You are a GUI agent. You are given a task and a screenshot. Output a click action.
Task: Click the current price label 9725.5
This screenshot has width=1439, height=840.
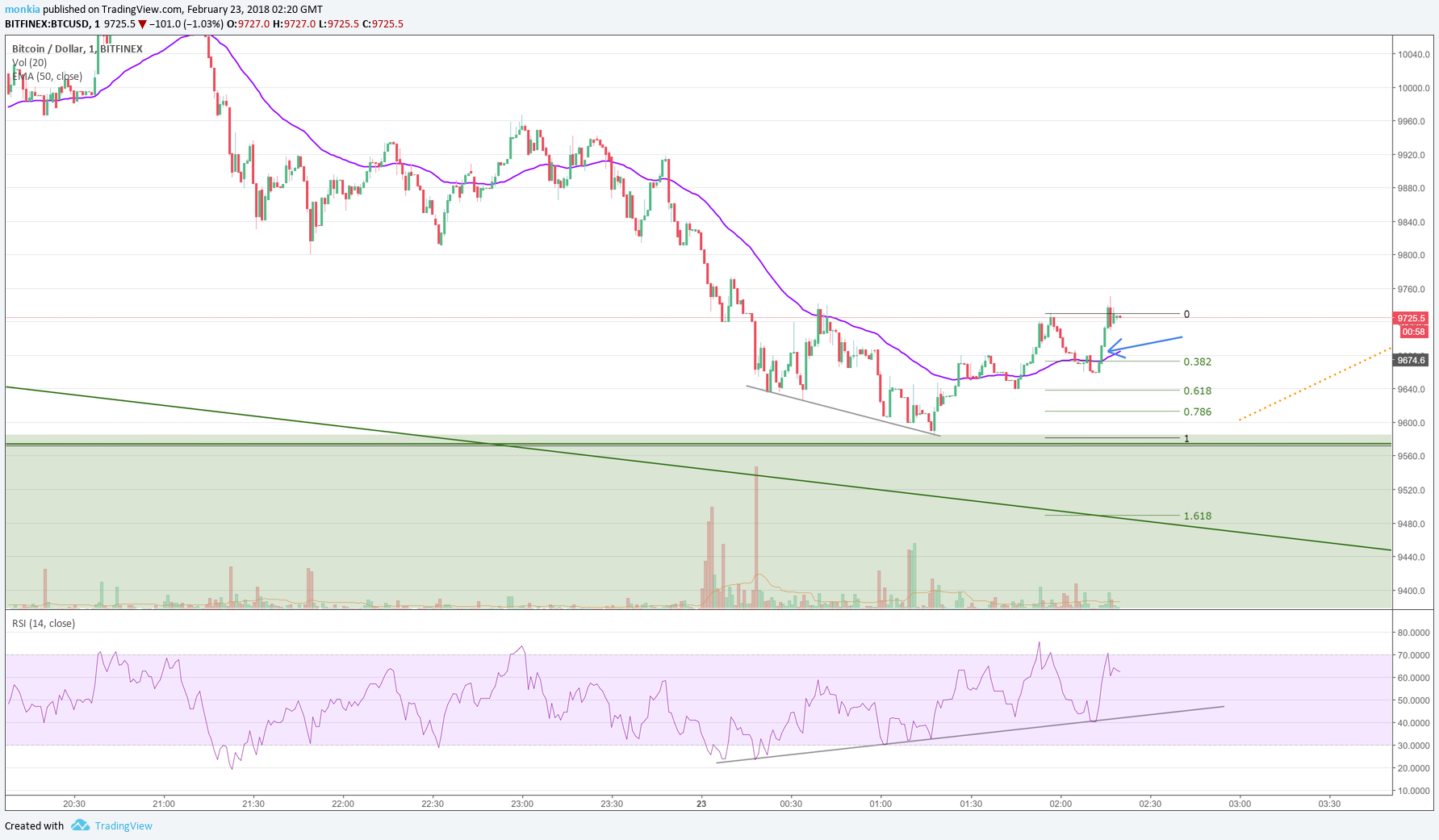click(1412, 318)
